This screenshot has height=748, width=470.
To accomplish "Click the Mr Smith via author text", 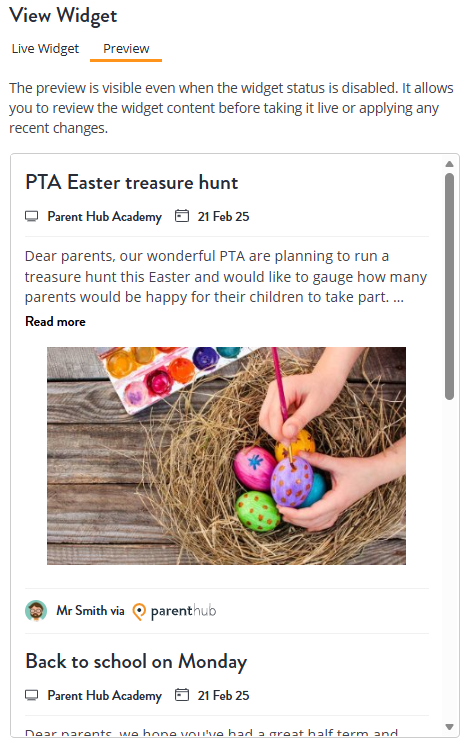I will click(90, 611).
